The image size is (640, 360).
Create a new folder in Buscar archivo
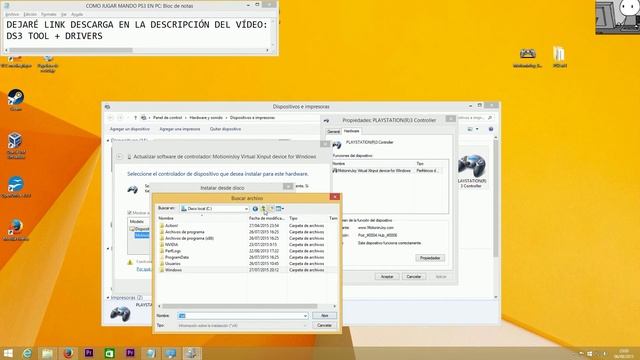(271, 209)
